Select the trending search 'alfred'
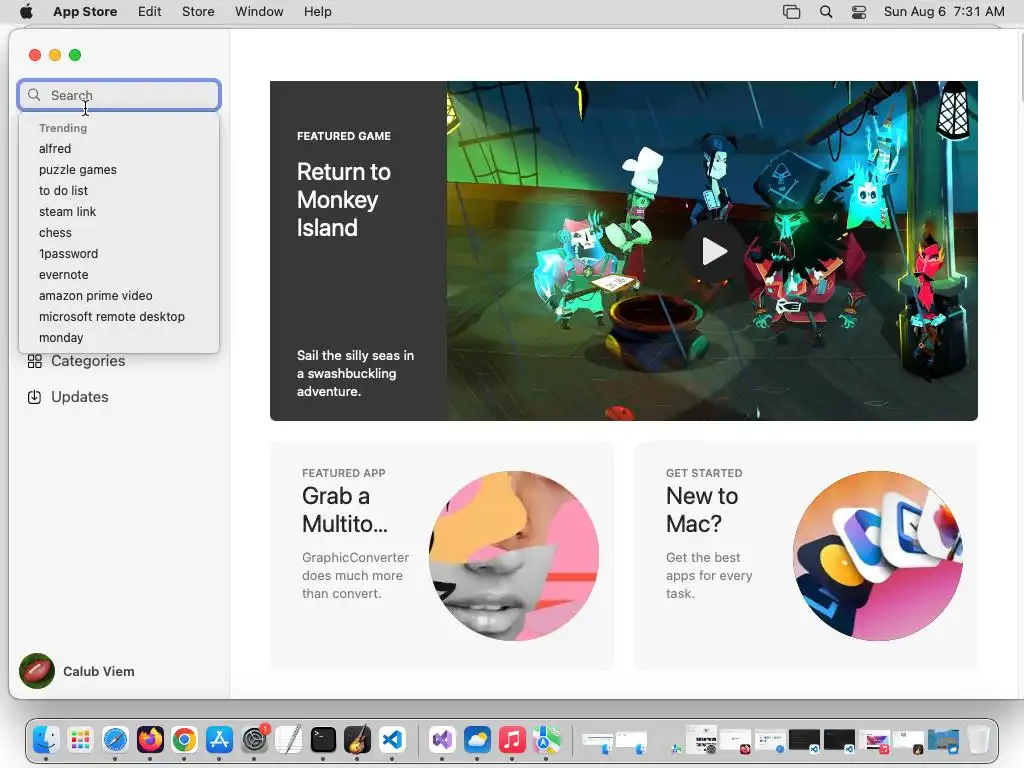The width and height of the screenshot is (1024, 768). [55, 149]
